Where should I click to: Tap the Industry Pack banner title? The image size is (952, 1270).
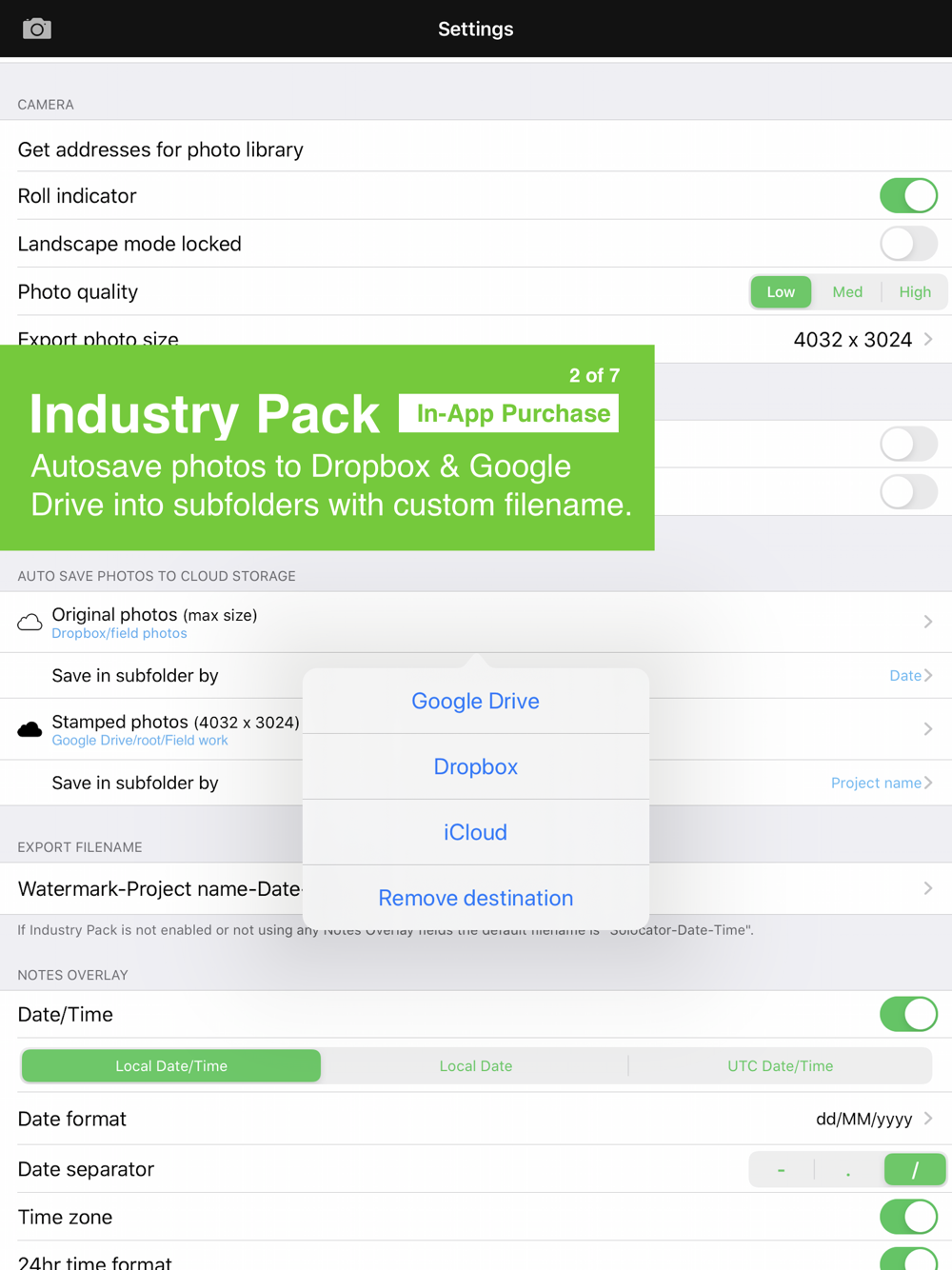[205, 415]
